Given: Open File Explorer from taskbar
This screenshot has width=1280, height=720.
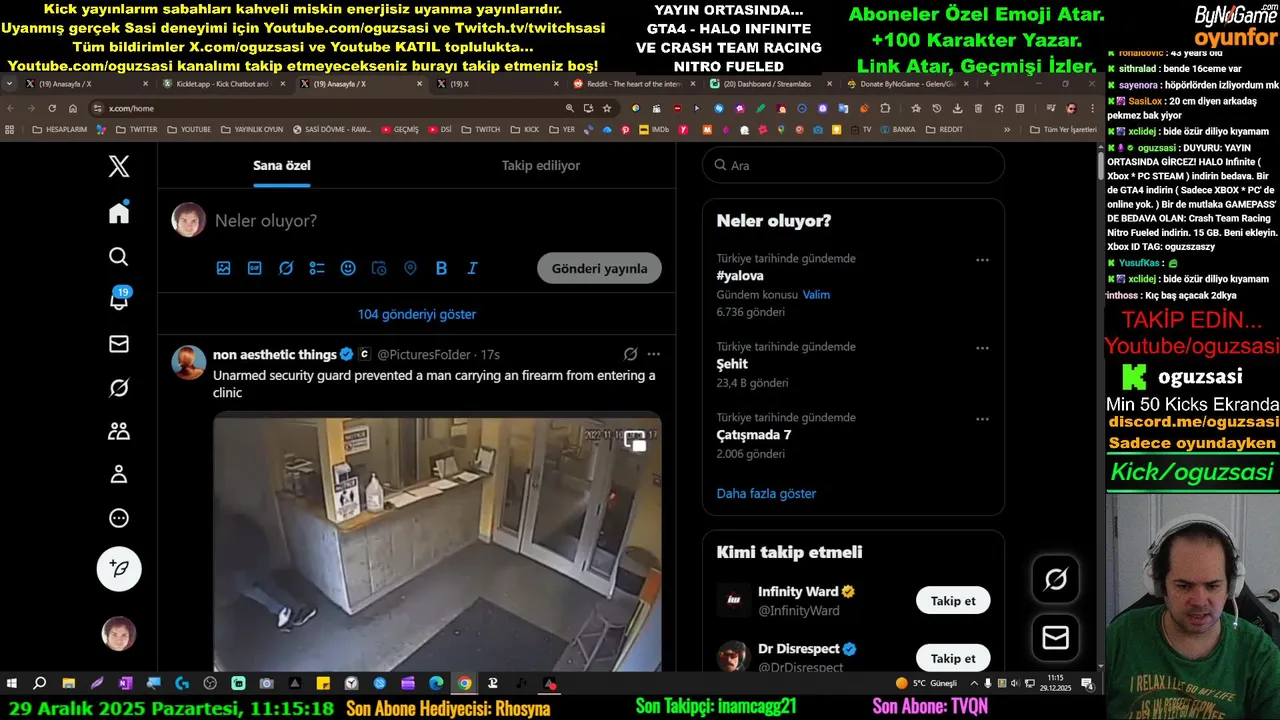Looking at the screenshot, I should [x=69, y=683].
